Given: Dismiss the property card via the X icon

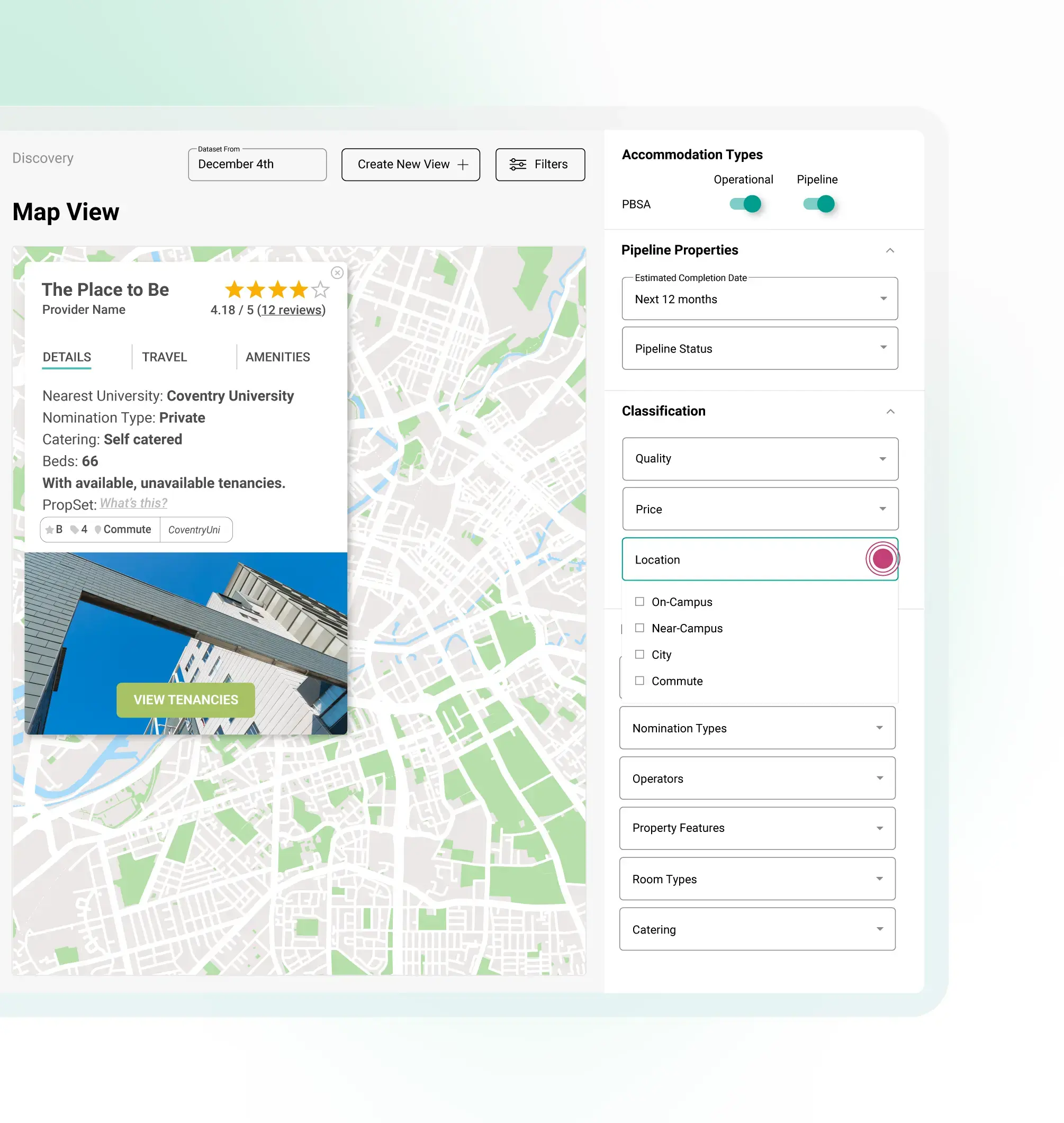Looking at the screenshot, I should 338,273.
